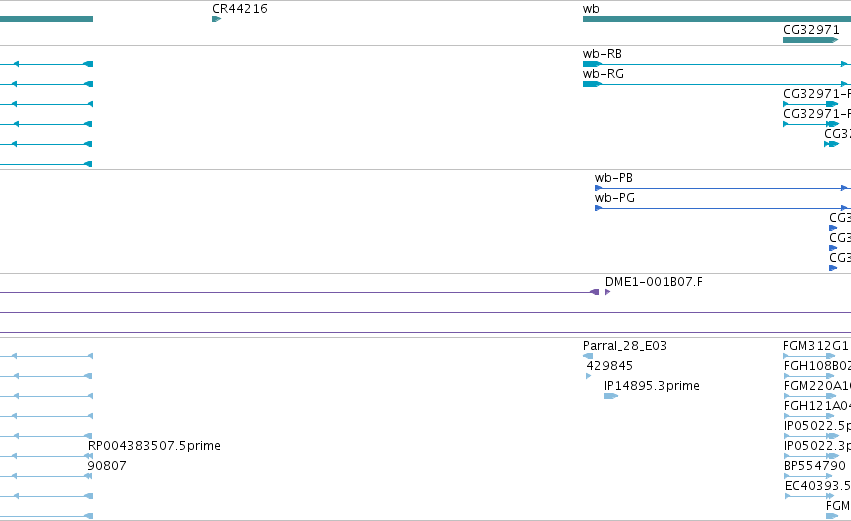The image size is (851, 521).
Task: Click the wb-PB protein label
Action: click(x=614, y=178)
